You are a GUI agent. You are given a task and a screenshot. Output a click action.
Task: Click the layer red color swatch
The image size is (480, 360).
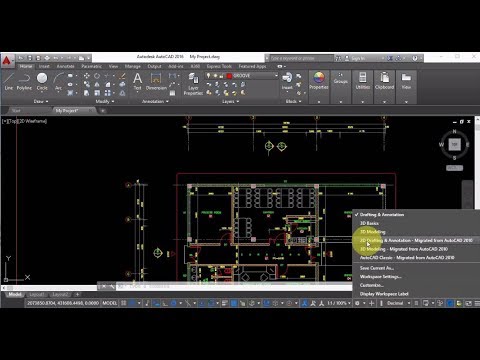tap(229, 76)
